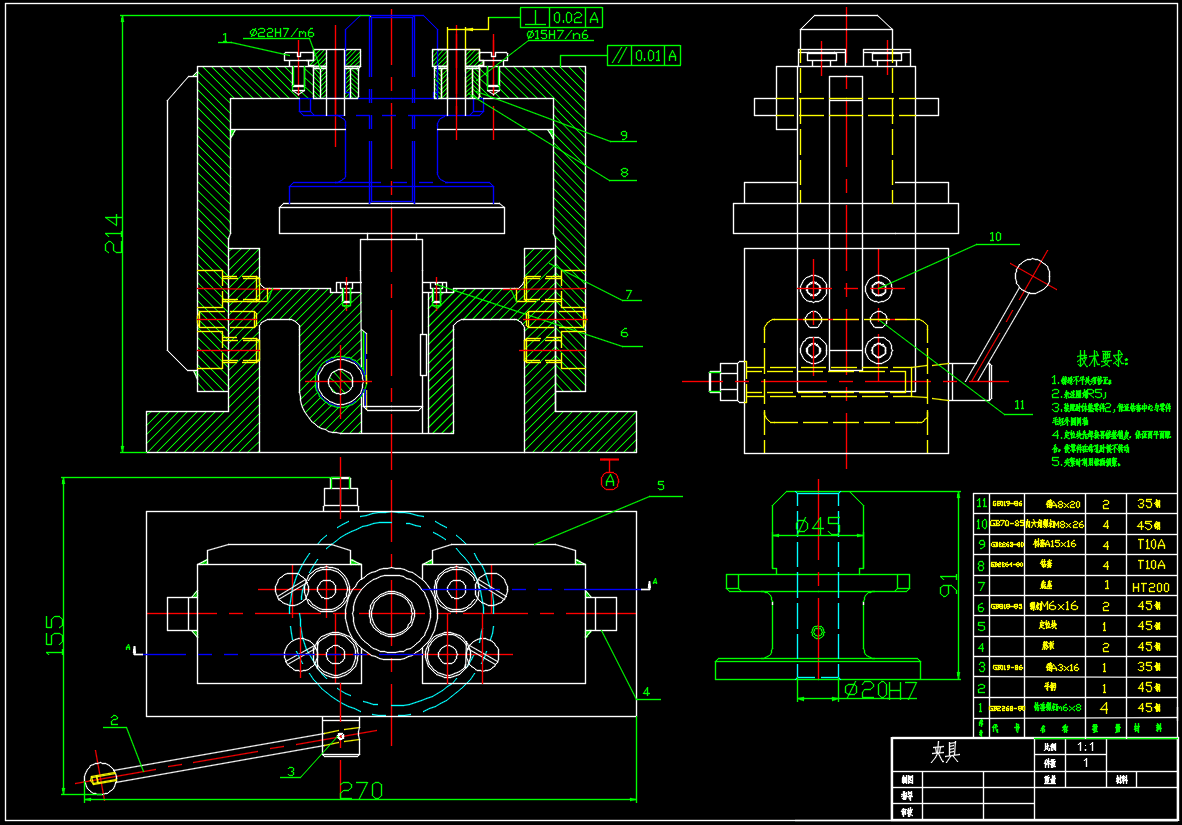Click part callout number 5
Viewport: 1182px width, 825px height.
[x=660, y=486]
